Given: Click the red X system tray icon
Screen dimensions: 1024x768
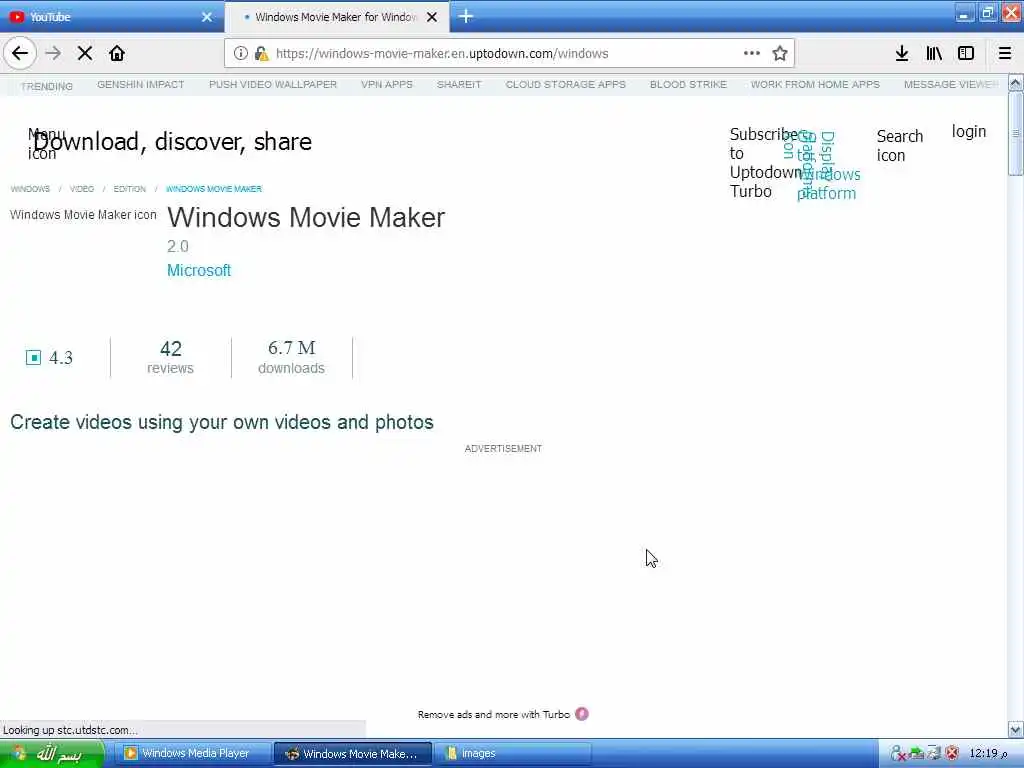Looking at the screenshot, I should pyautogui.click(x=952, y=754).
